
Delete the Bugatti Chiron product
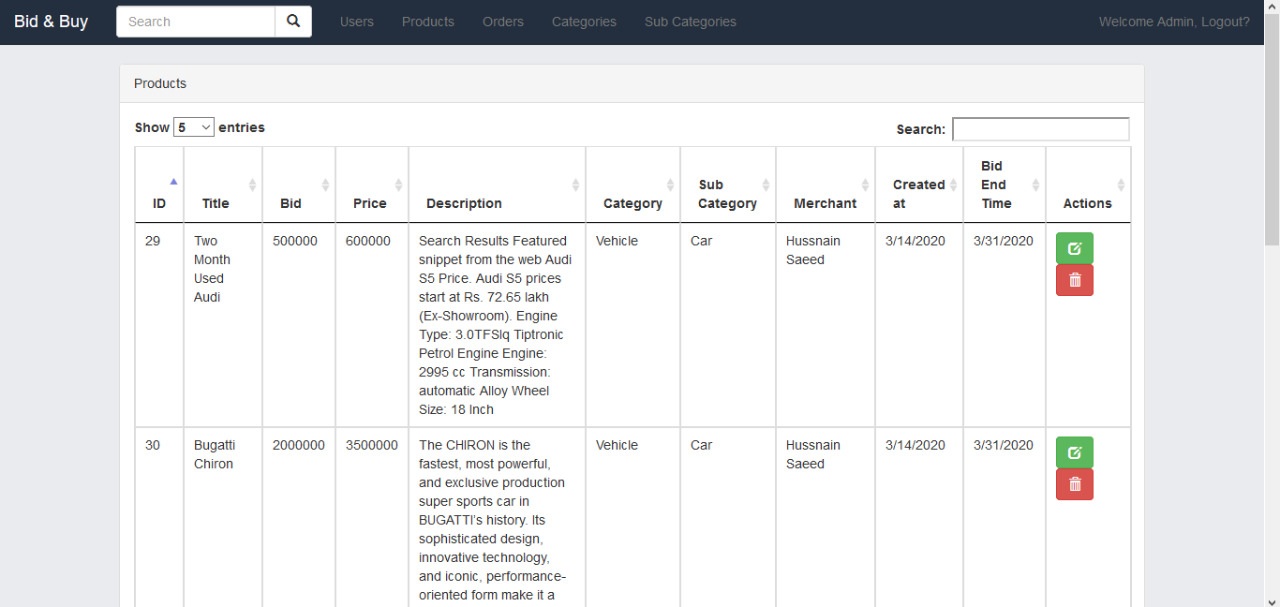click(1074, 484)
